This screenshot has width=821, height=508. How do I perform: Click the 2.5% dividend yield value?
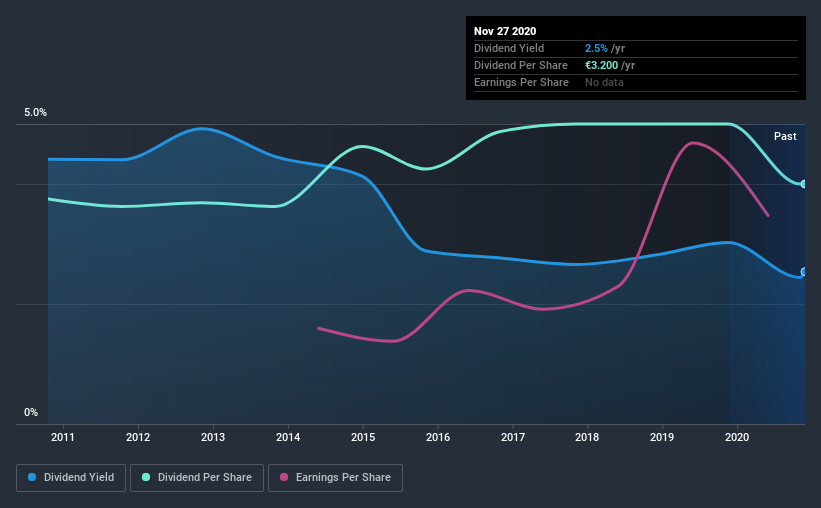[596, 48]
